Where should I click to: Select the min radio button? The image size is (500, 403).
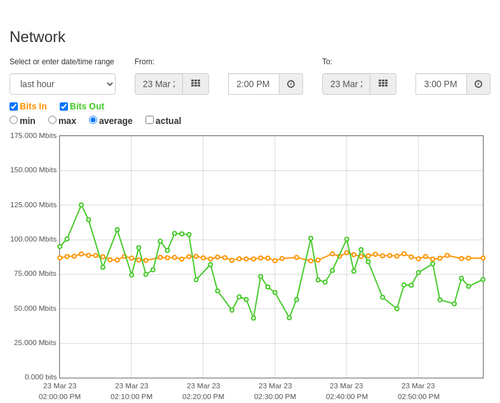[13, 120]
